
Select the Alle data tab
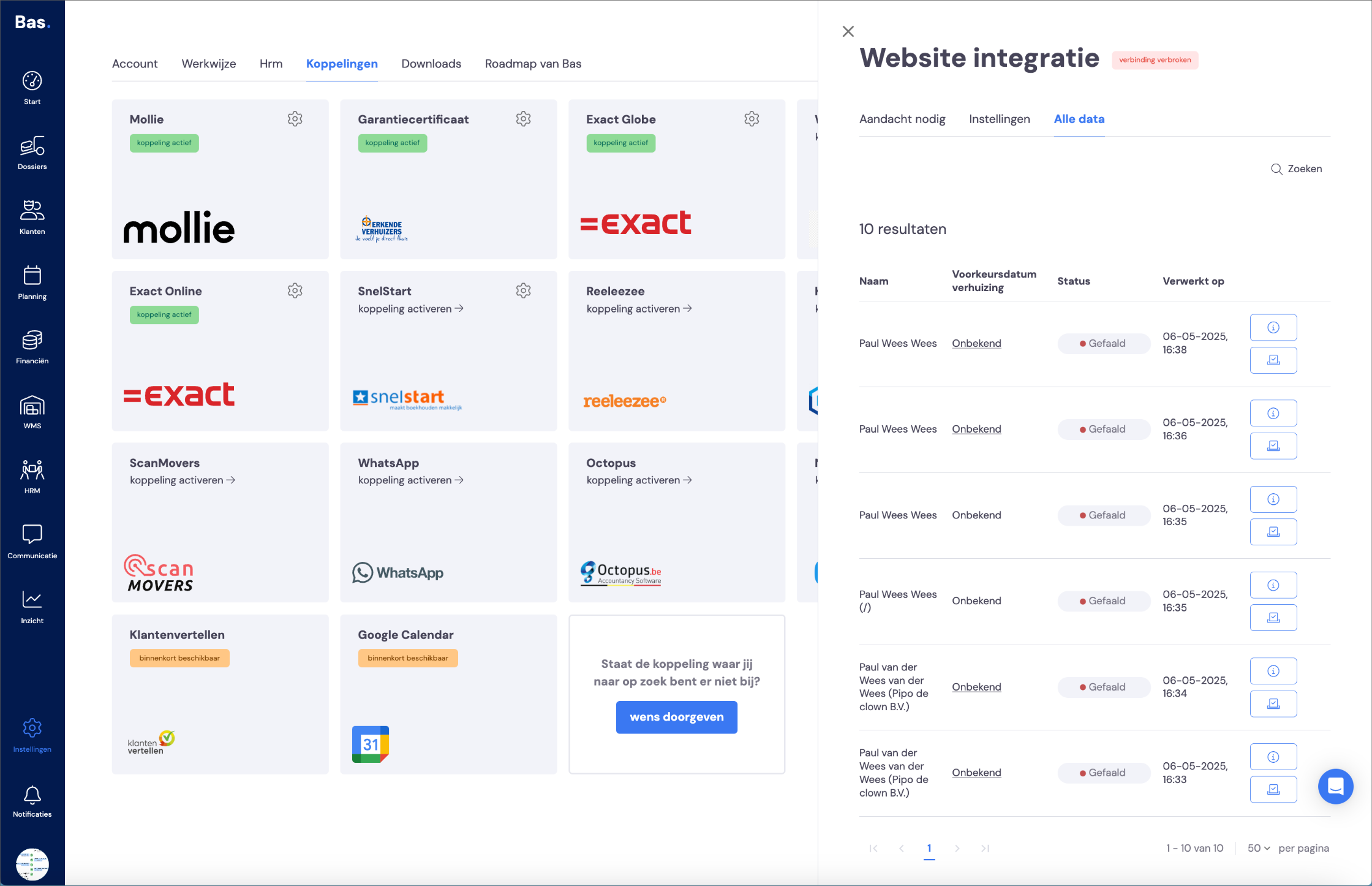(x=1079, y=119)
